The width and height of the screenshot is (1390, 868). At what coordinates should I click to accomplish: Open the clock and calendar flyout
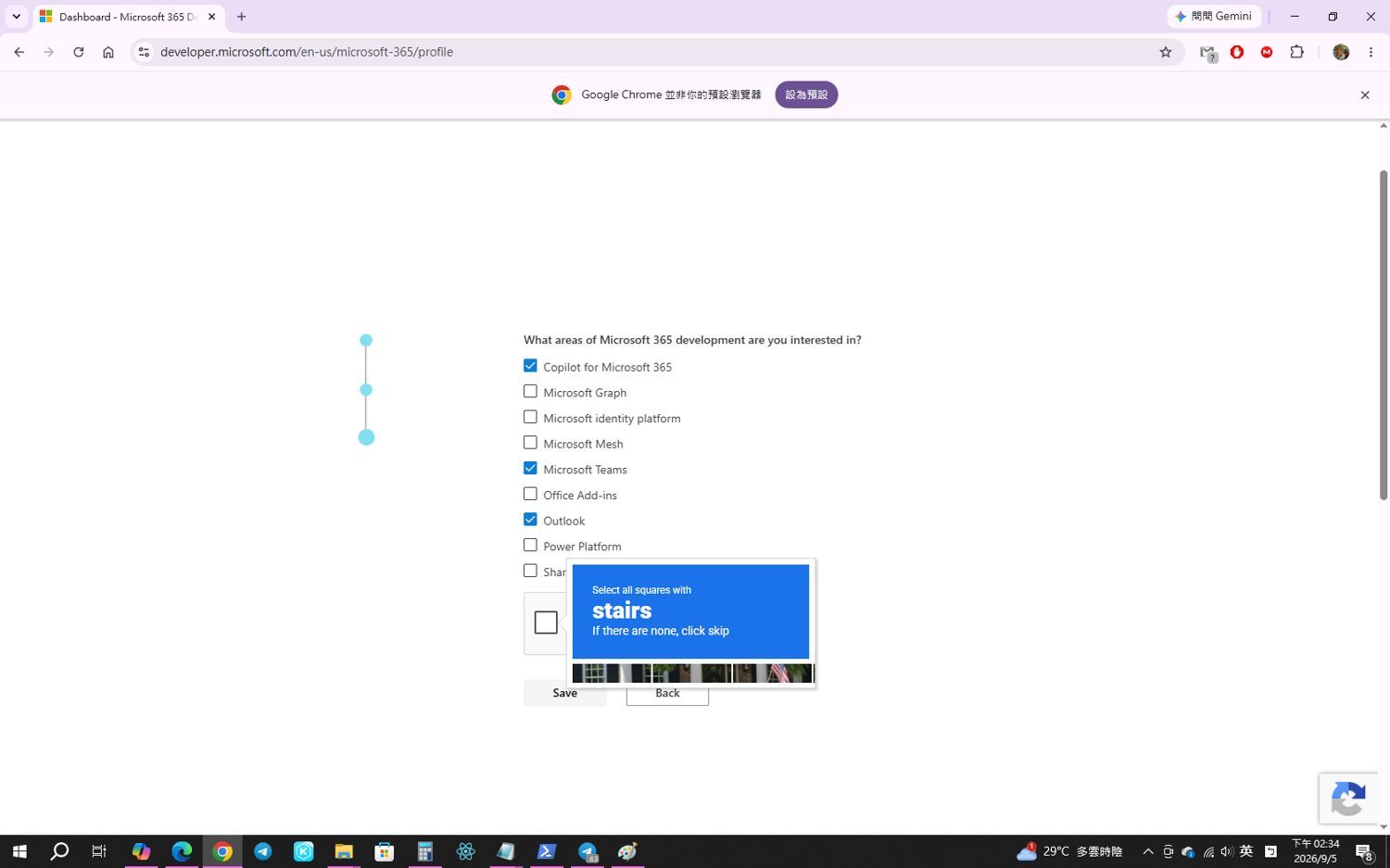pyautogui.click(x=1316, y=851)
